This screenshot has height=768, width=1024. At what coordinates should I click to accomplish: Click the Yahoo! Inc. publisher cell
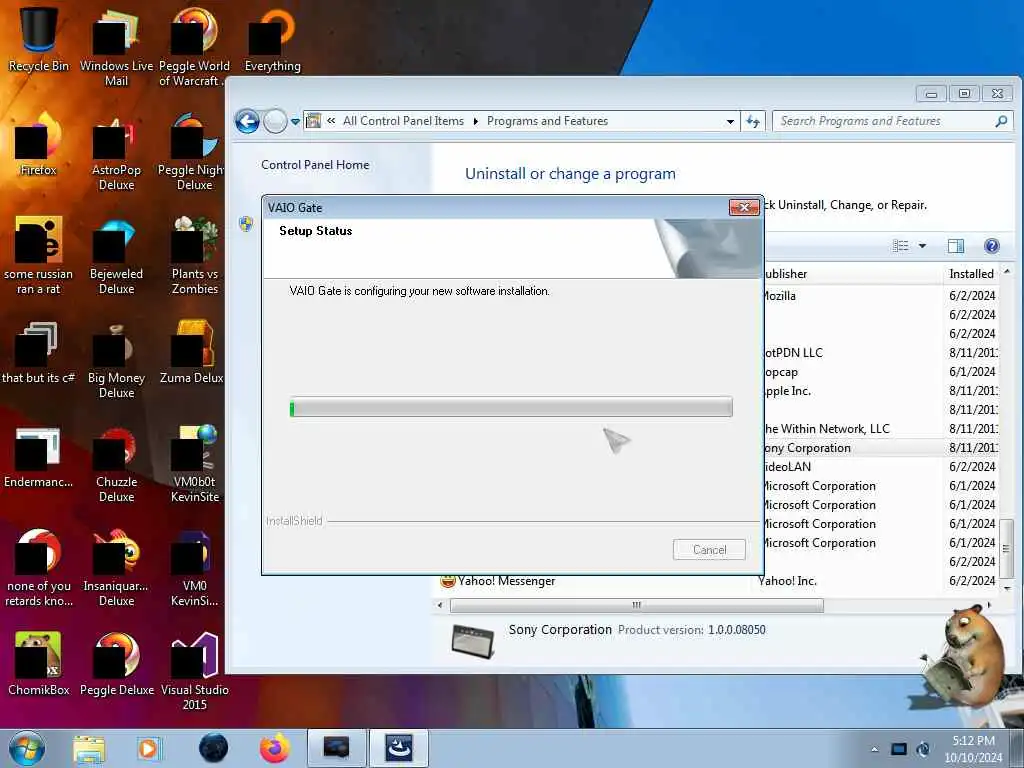coord(787,581)
